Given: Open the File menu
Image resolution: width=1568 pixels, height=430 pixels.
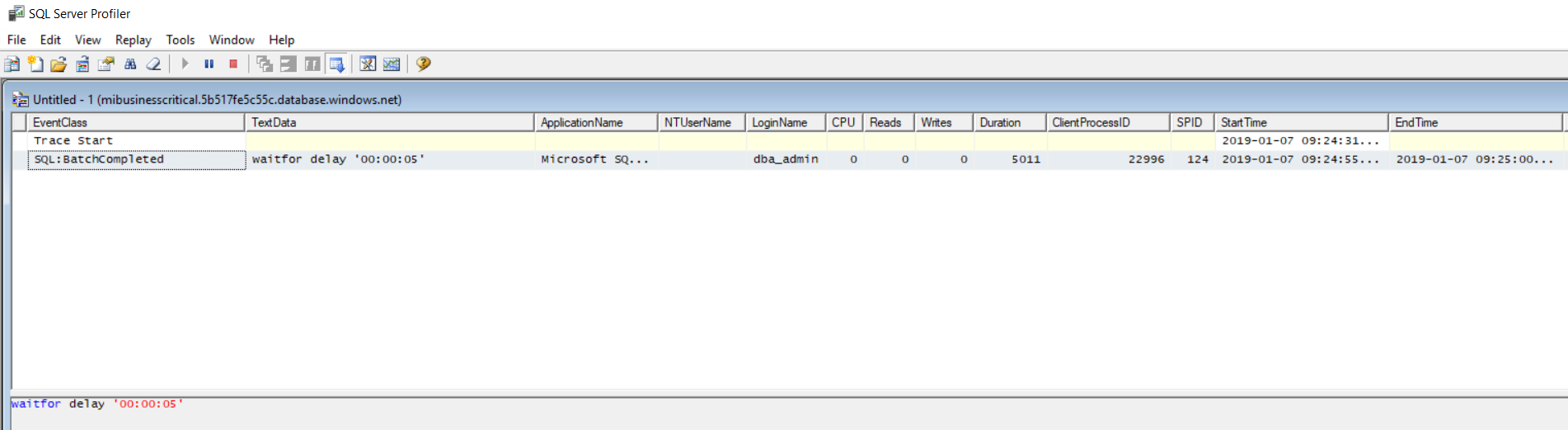Looking at the screenshot, I should click(x=16, y=40).
